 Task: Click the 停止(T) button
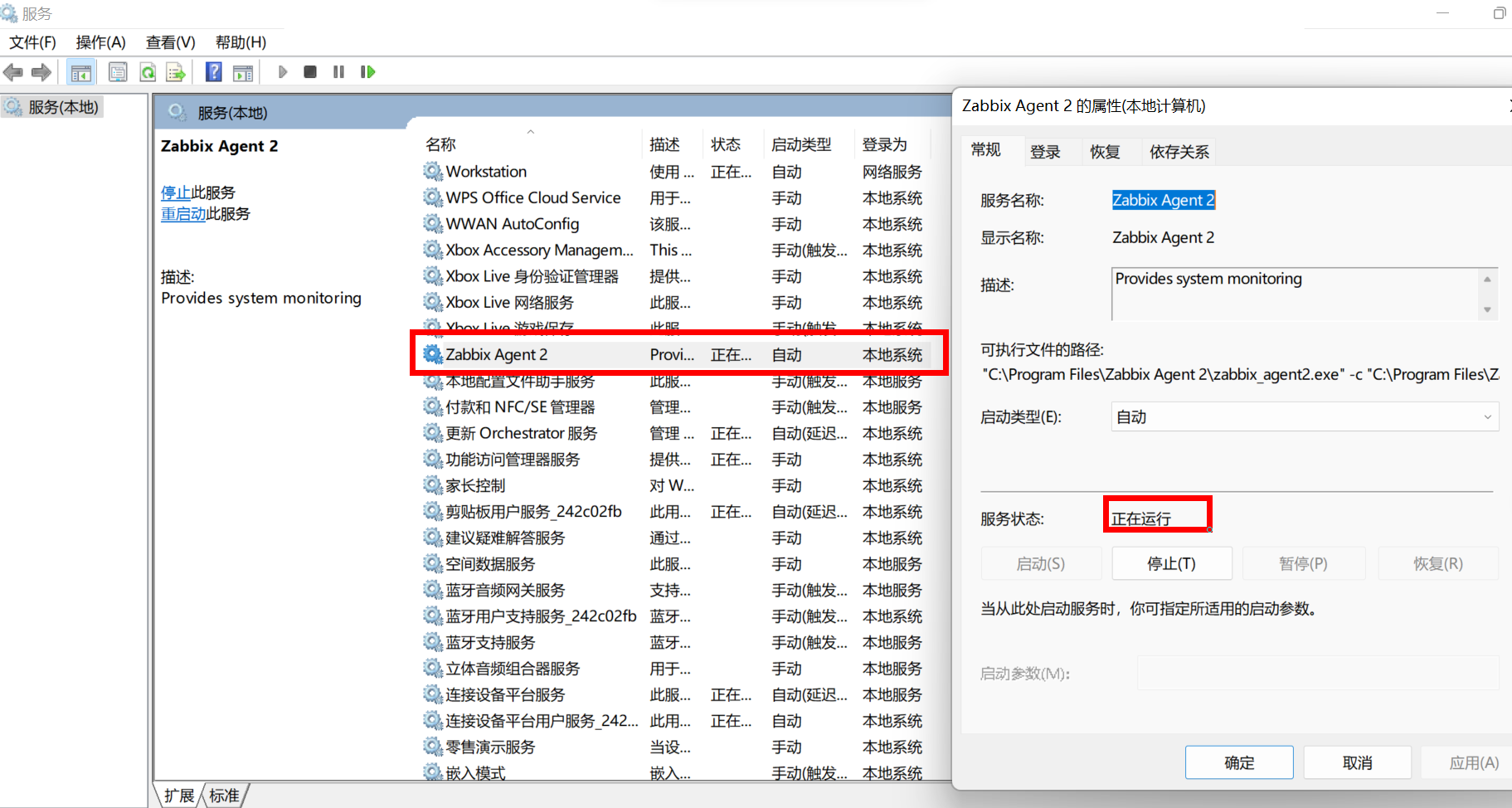click(x=1171, y=563)
